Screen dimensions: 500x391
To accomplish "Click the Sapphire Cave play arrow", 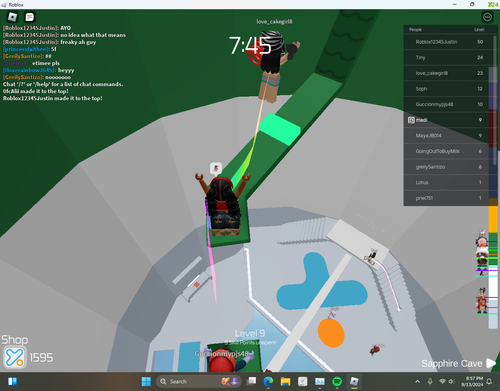I will pos(491,363).
